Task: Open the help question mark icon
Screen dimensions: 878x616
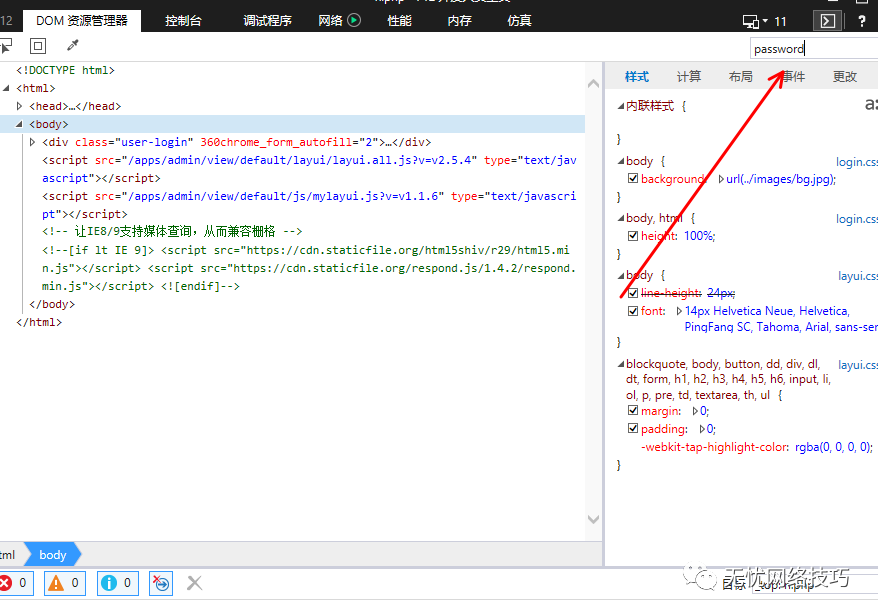Action: pos(862,21)
